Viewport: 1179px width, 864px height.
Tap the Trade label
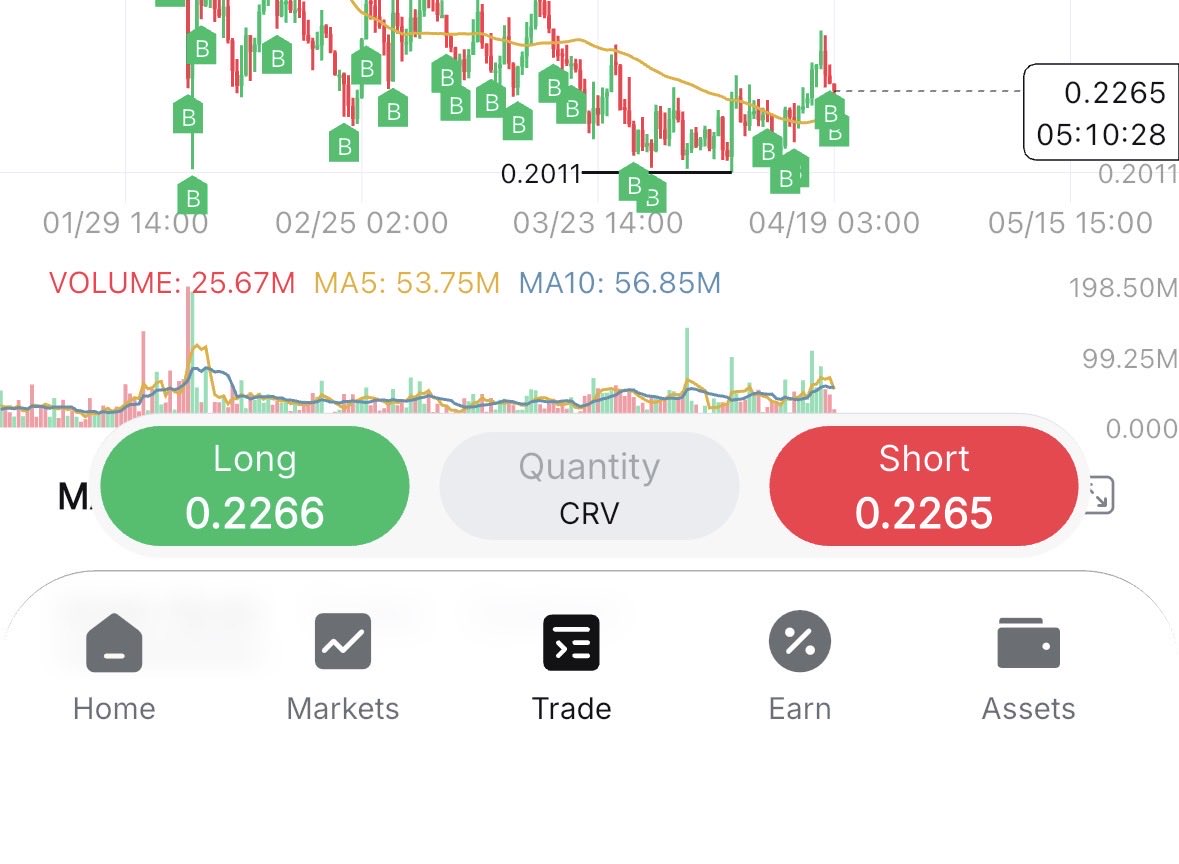[571, 708]
